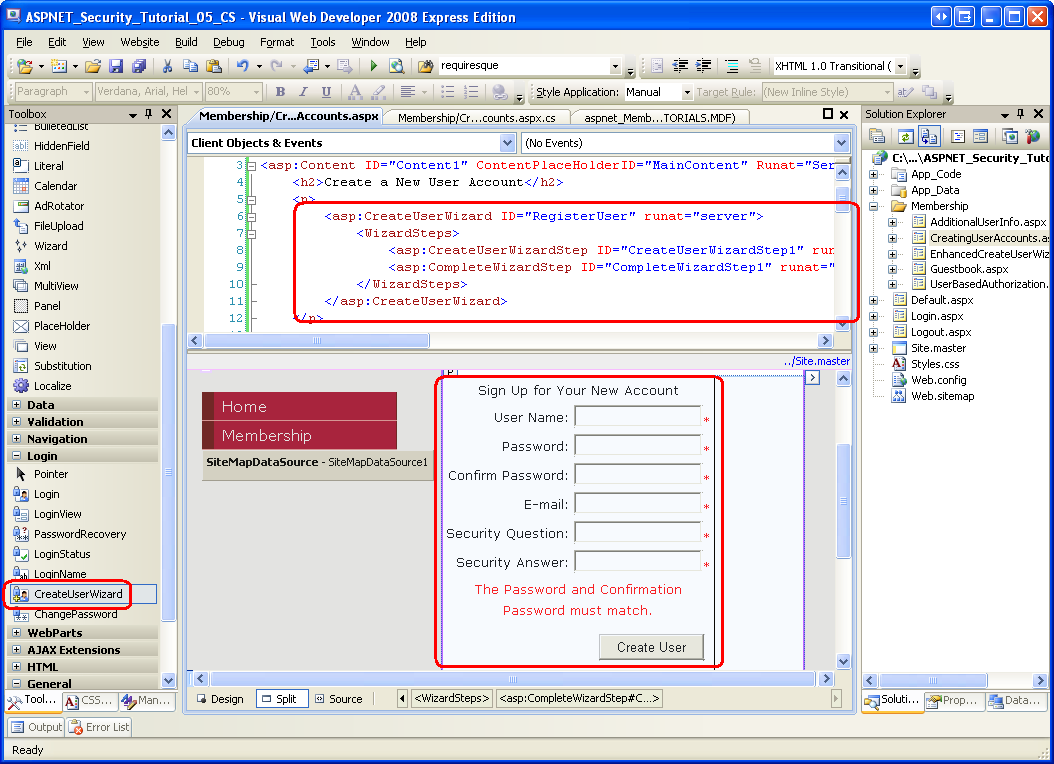
Task: Expand the App_Code folder node
Action: click(873, 174)
